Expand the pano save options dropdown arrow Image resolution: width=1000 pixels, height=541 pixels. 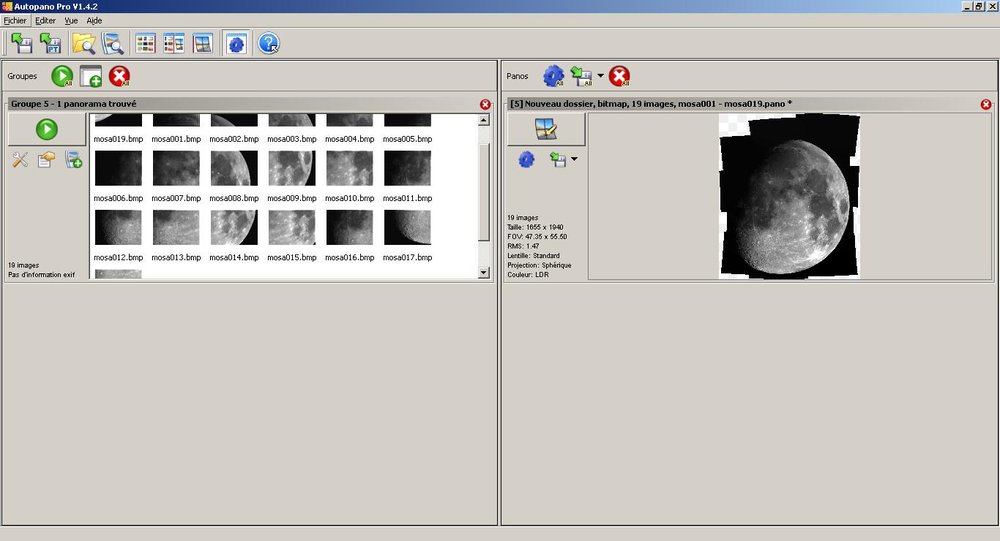(x=574, y=159)
